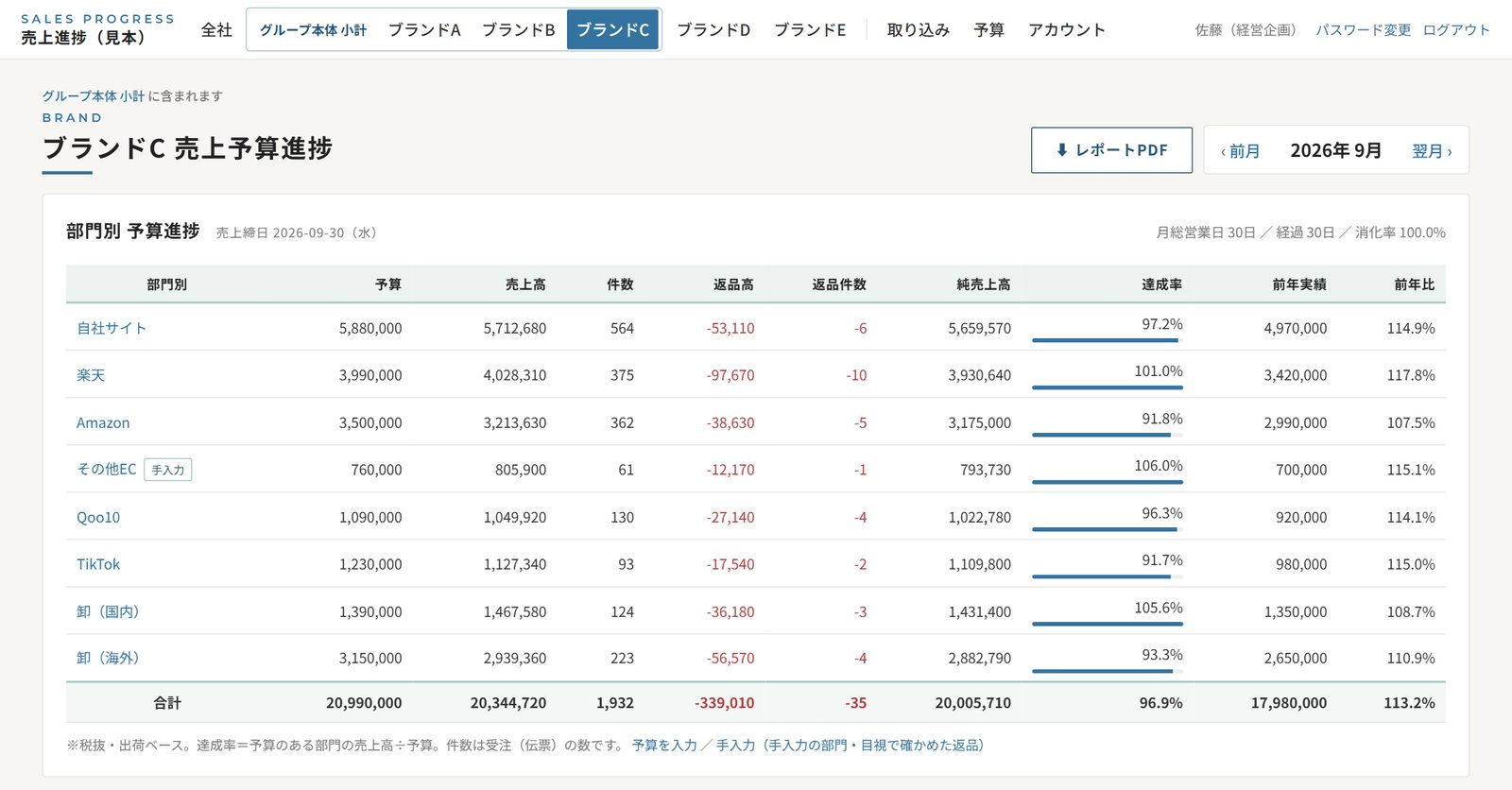Click the 手入力 badge beside その他EC
Screen dimensions: 1512x790
[x=168, y=470]
